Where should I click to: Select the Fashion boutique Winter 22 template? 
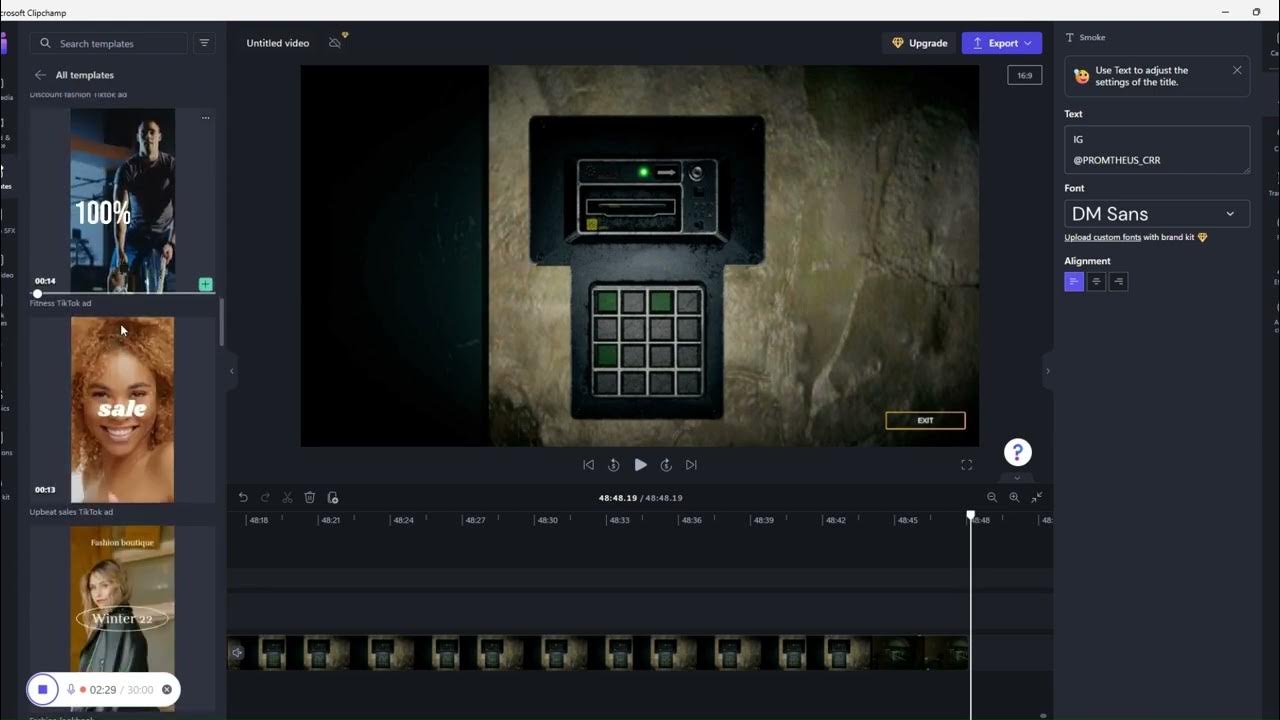(122, 618)
